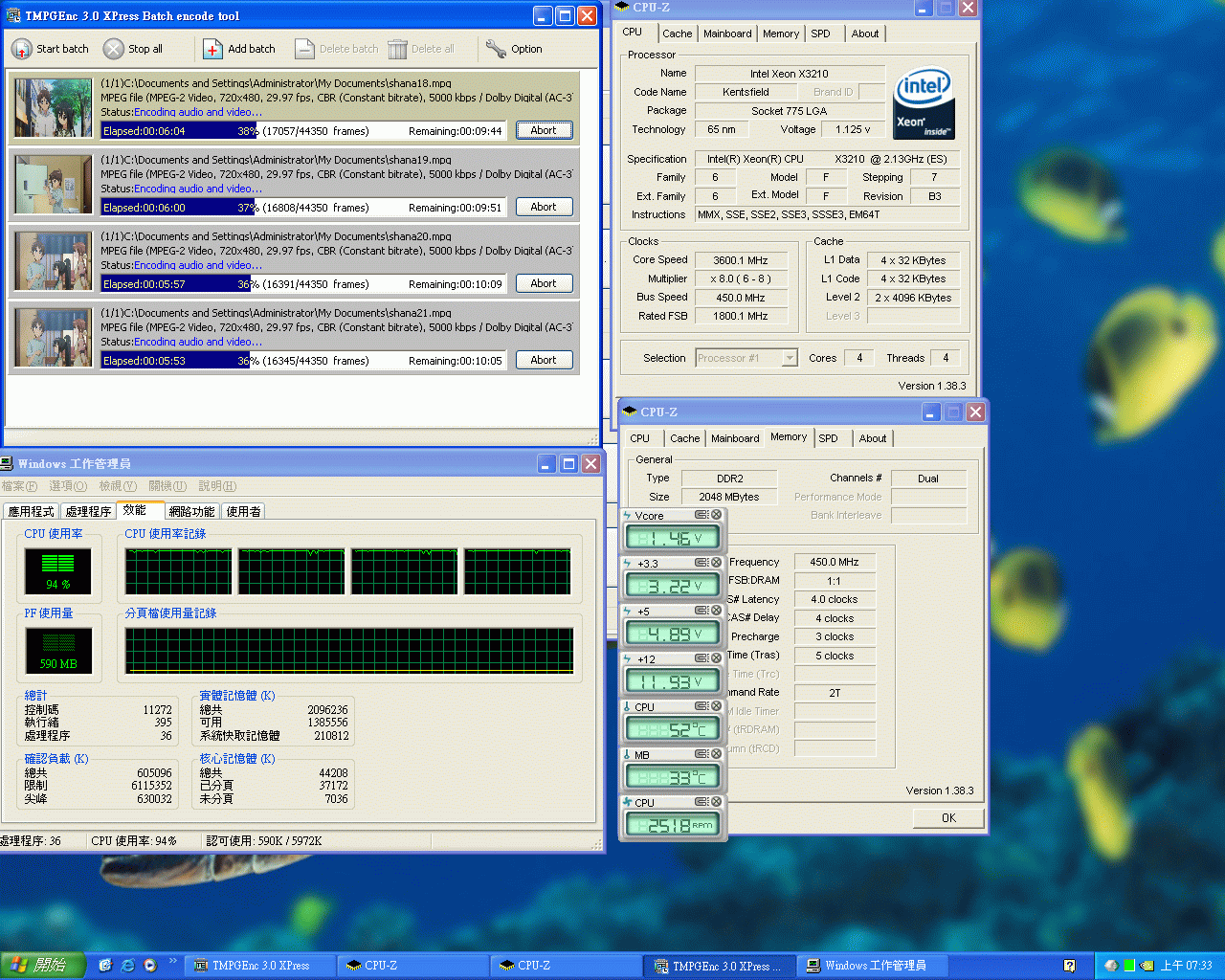Open settings icon on CPU temperature widget

[x=702, y=706]
